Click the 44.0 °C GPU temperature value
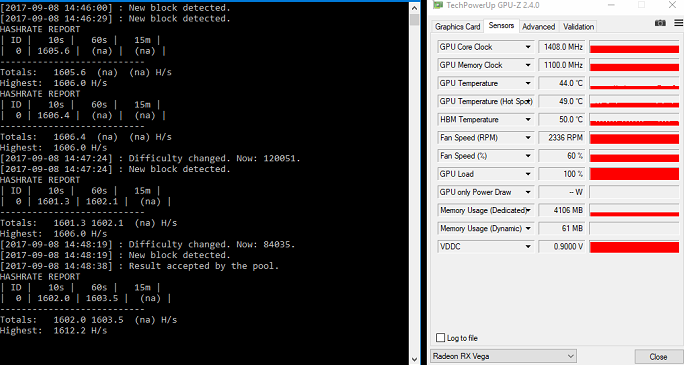 pyautogui.click(x=562, y=83)
